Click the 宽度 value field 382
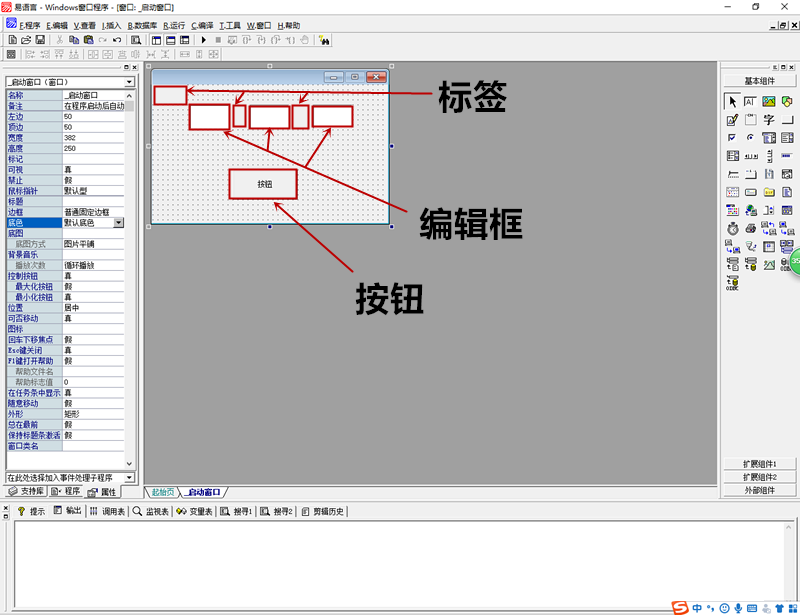Viewport: 800px width, 615px height. click(93, 138)
